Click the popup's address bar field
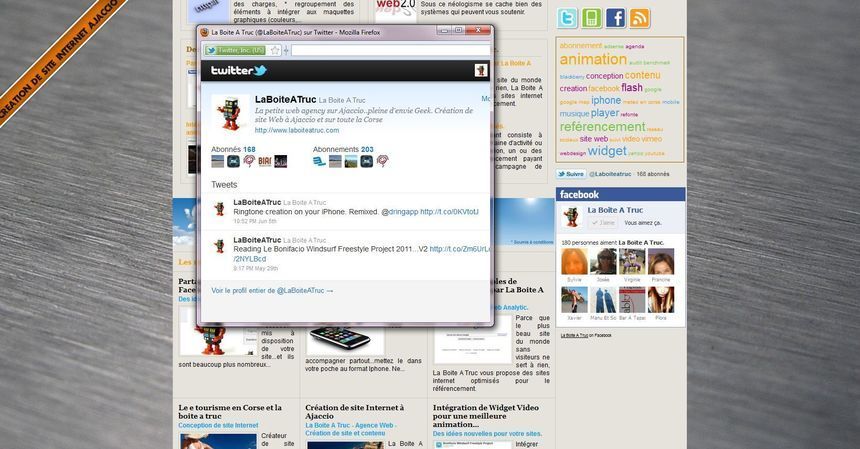The width and height of the screenshot is (860, 449). point(390,50)
